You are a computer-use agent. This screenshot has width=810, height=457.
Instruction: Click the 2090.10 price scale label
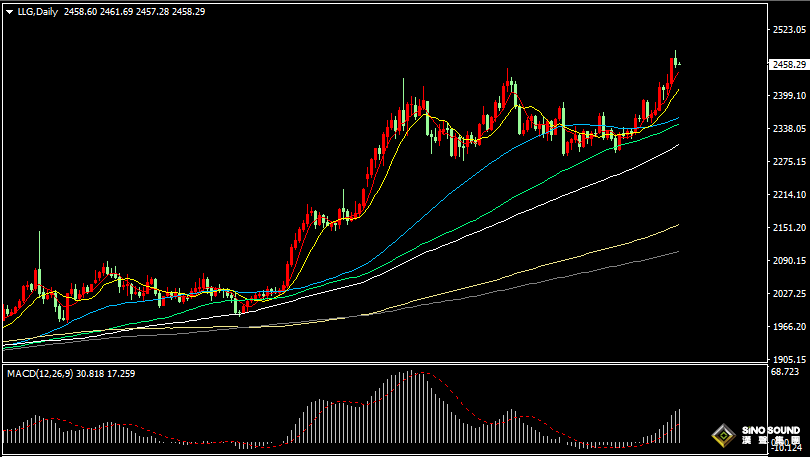click(789, 261)
